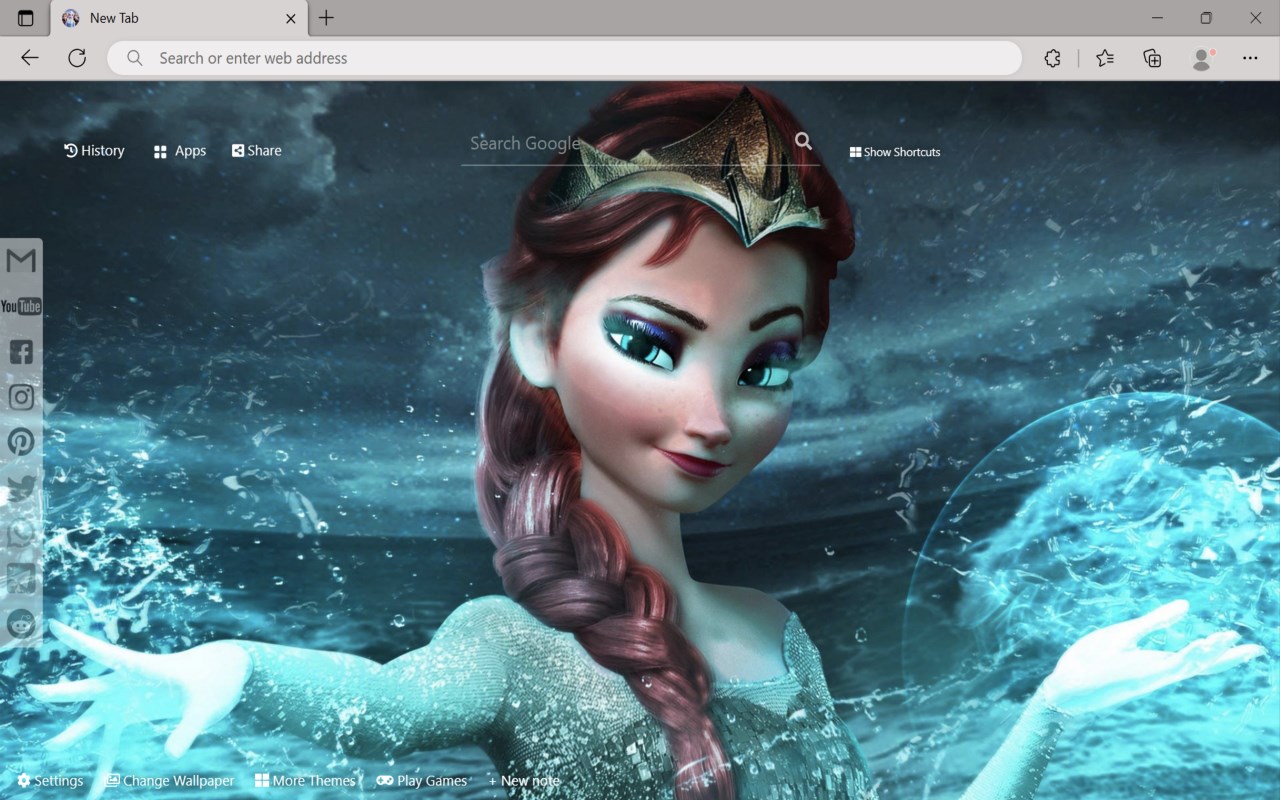This screenshot has height=800, width=1280.
Task: Restore down the browser window
Action: click(x=1206, y=18)
